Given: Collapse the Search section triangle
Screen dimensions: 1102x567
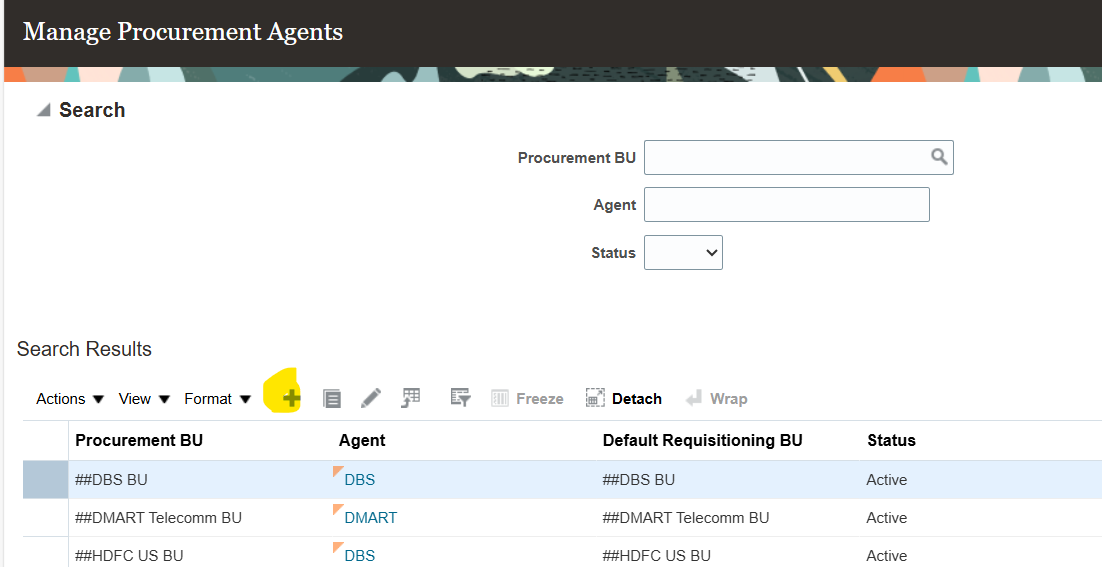Looking at the screenshot, I should [x=44, y=110].
